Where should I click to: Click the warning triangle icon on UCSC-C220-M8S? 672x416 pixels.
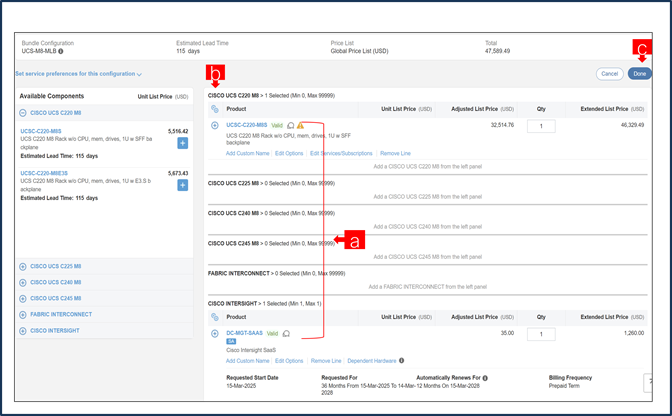(300, 126)
